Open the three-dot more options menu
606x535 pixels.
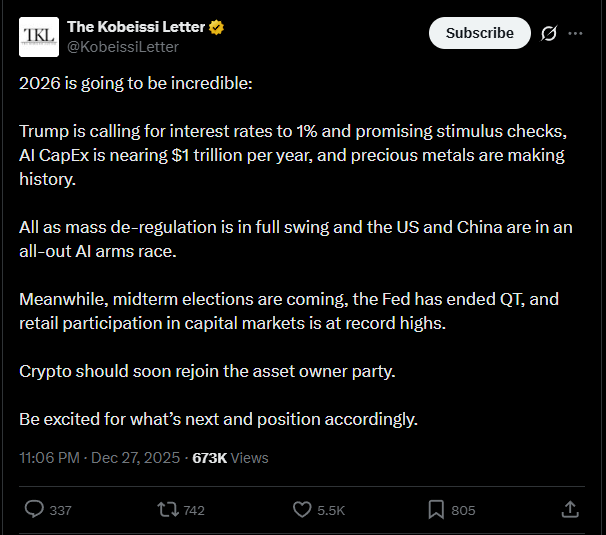point(575,33)
